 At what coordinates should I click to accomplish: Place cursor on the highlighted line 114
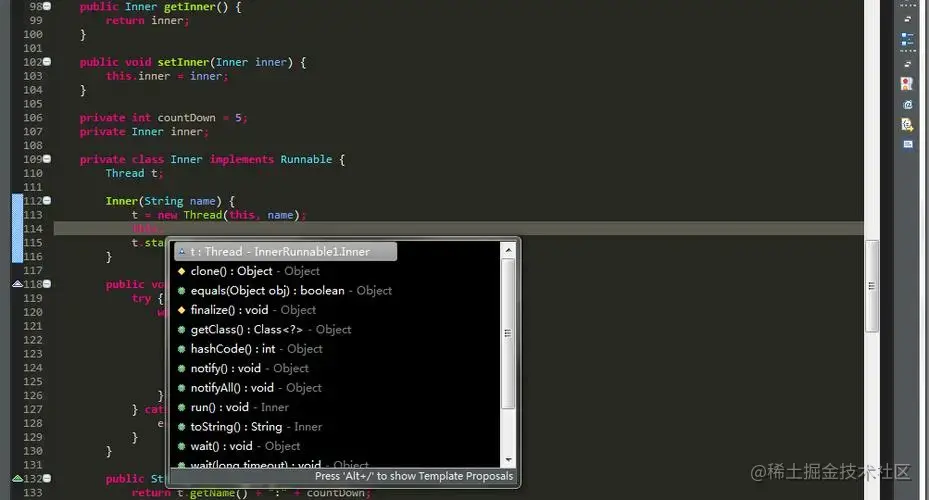459,229
